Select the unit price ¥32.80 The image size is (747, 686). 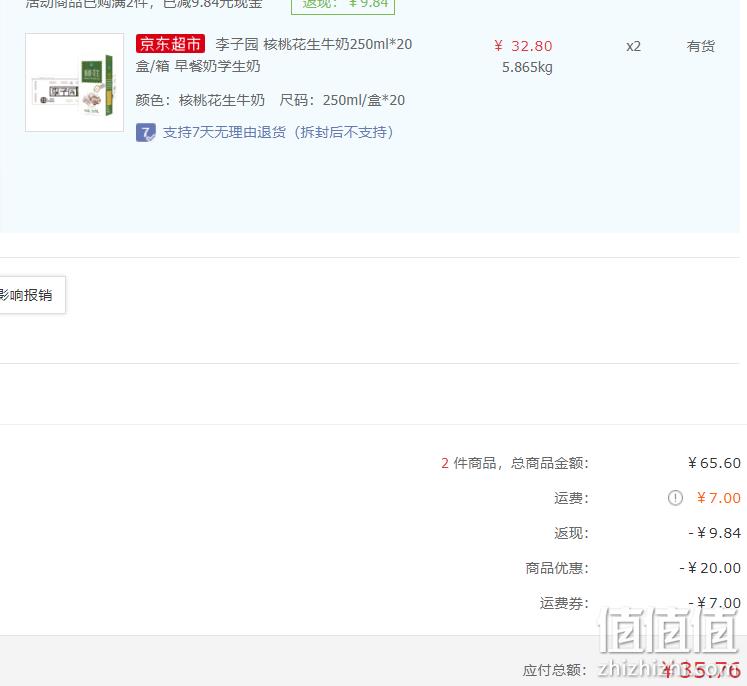click(x=523, y=46)
